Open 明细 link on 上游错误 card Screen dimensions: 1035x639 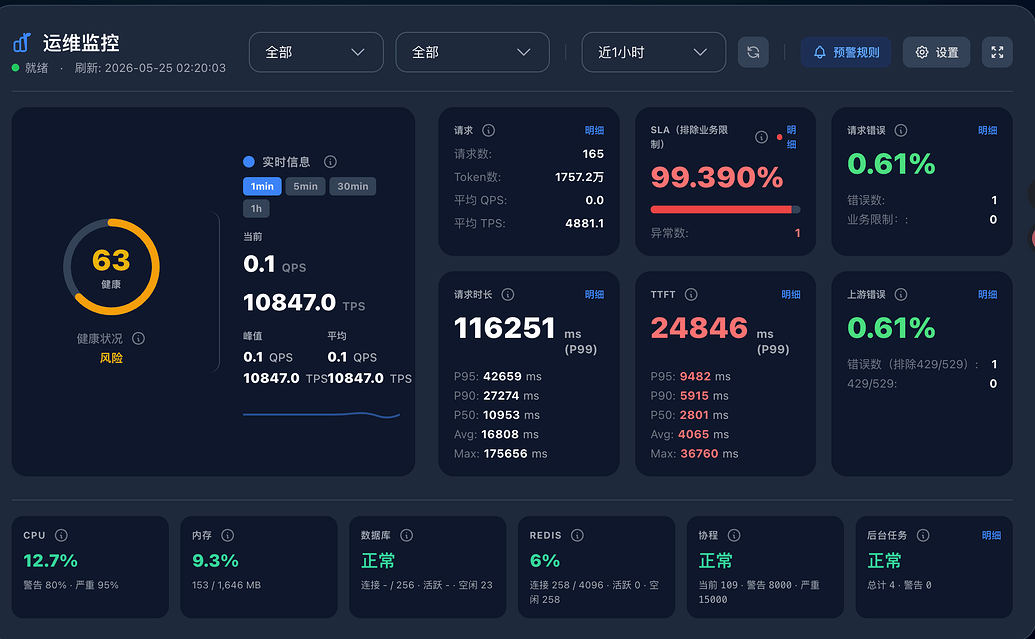pyautogui.click(x=987, y=294)
